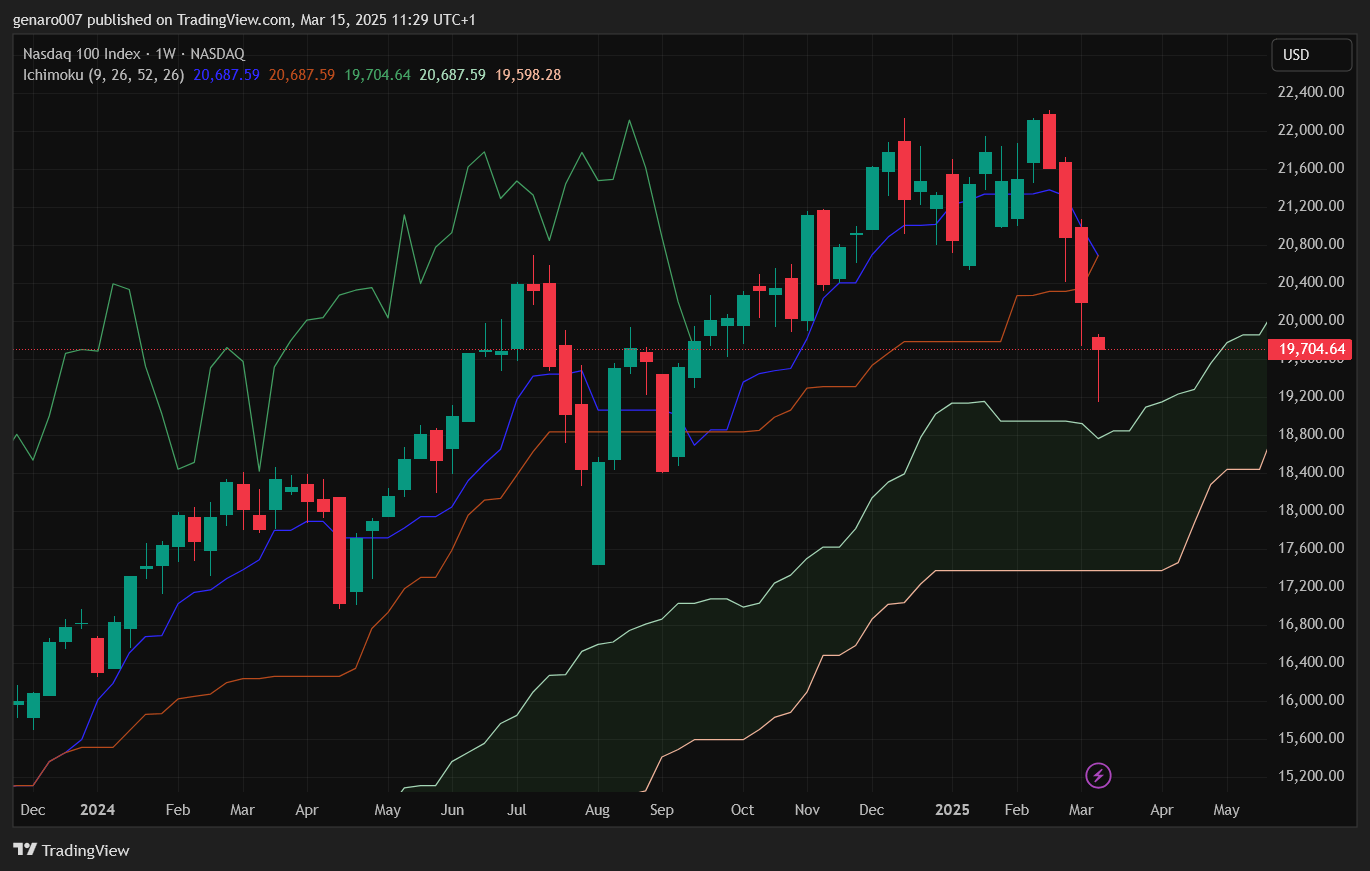Click the Nov label on time axis
This screenshot has width=1370, height=871.
click(807, 810)
